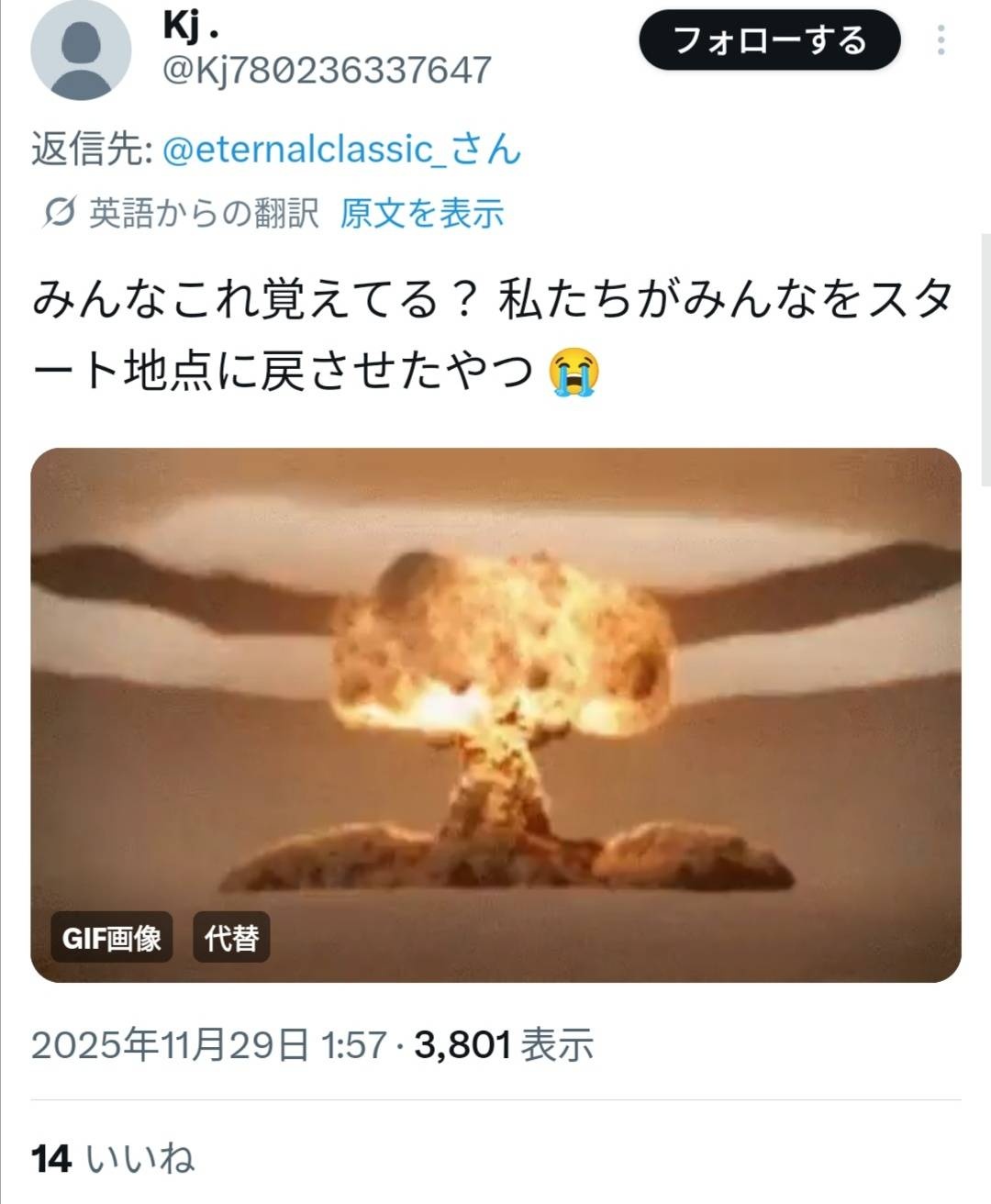This screenshot has width=991, height=1204.
Task: Tap the 返信先 reply-to label
Action: (x=92, y=149)
